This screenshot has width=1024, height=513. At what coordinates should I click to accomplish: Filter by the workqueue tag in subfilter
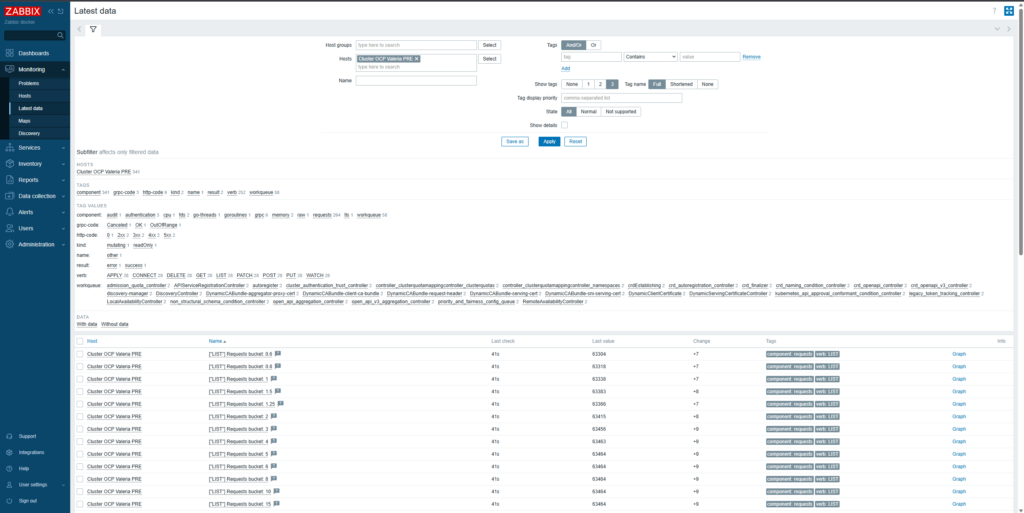[261, 193]
